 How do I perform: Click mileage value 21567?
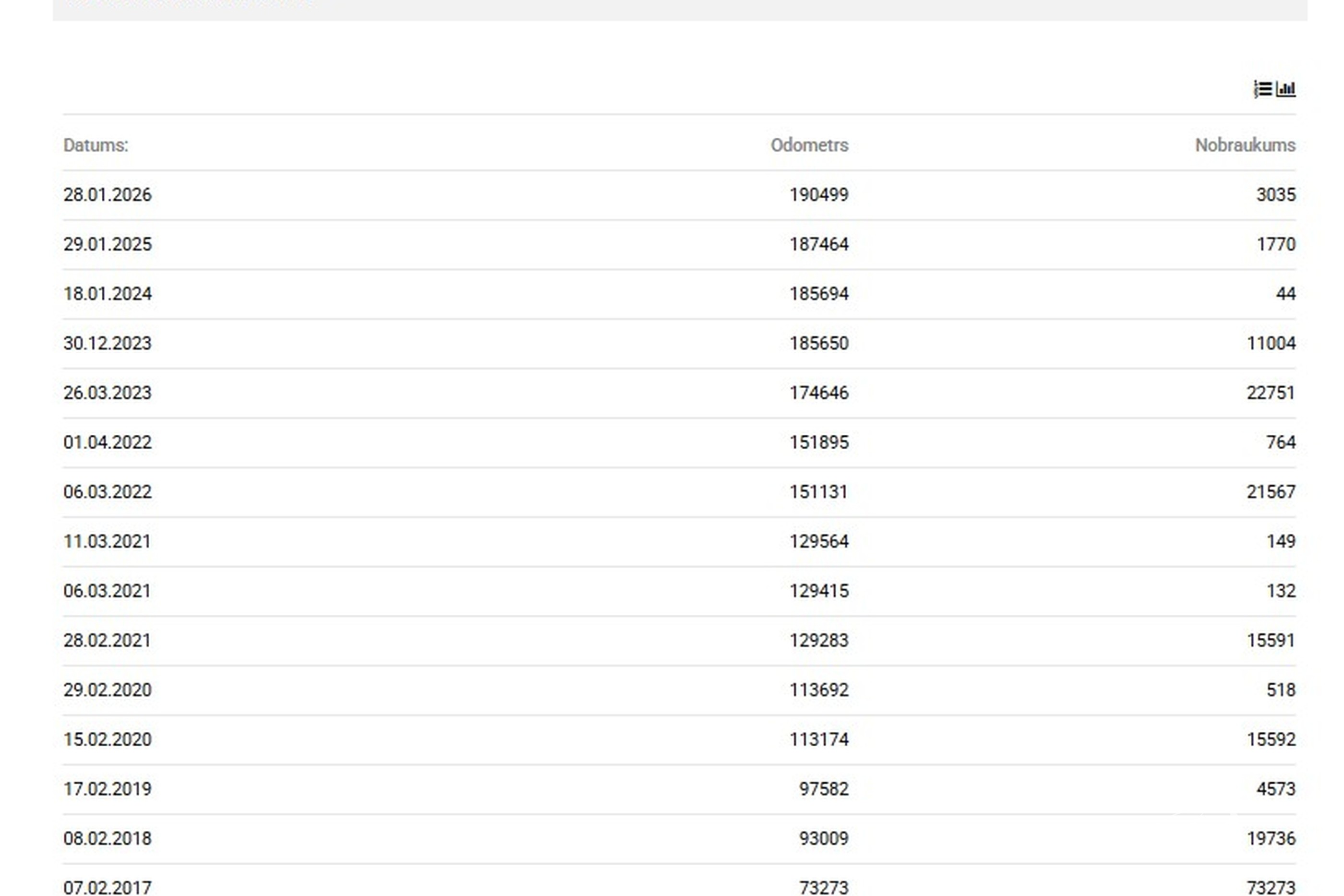click(1271, 492)
